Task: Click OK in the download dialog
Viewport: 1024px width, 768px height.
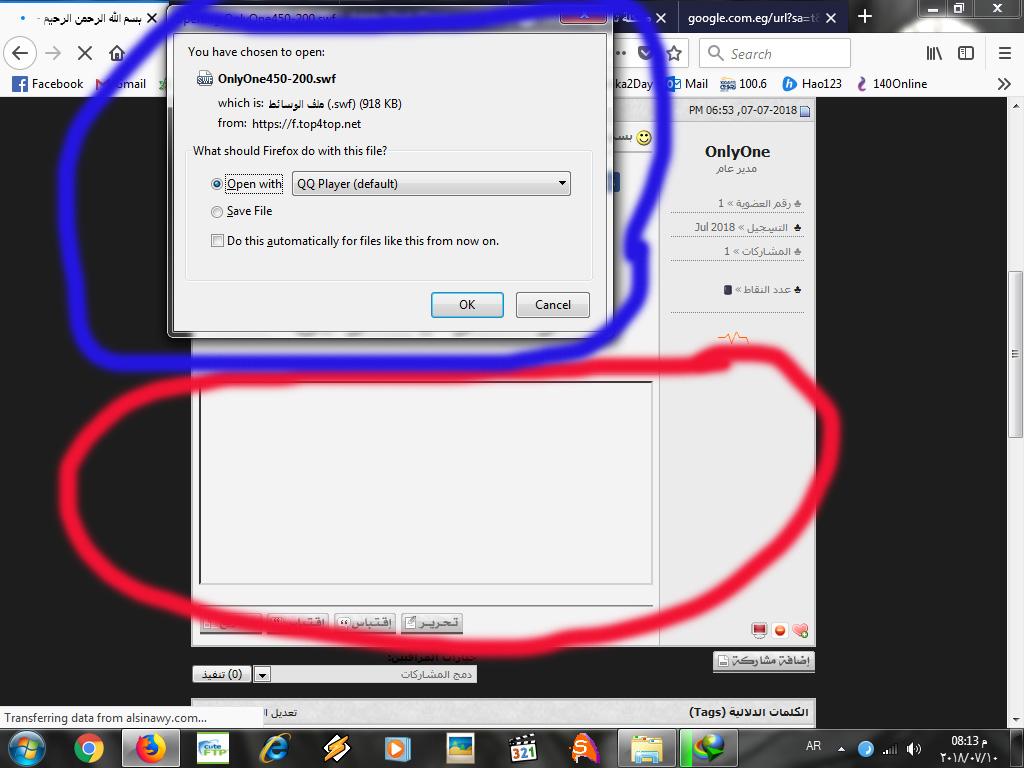Action: 467,305
